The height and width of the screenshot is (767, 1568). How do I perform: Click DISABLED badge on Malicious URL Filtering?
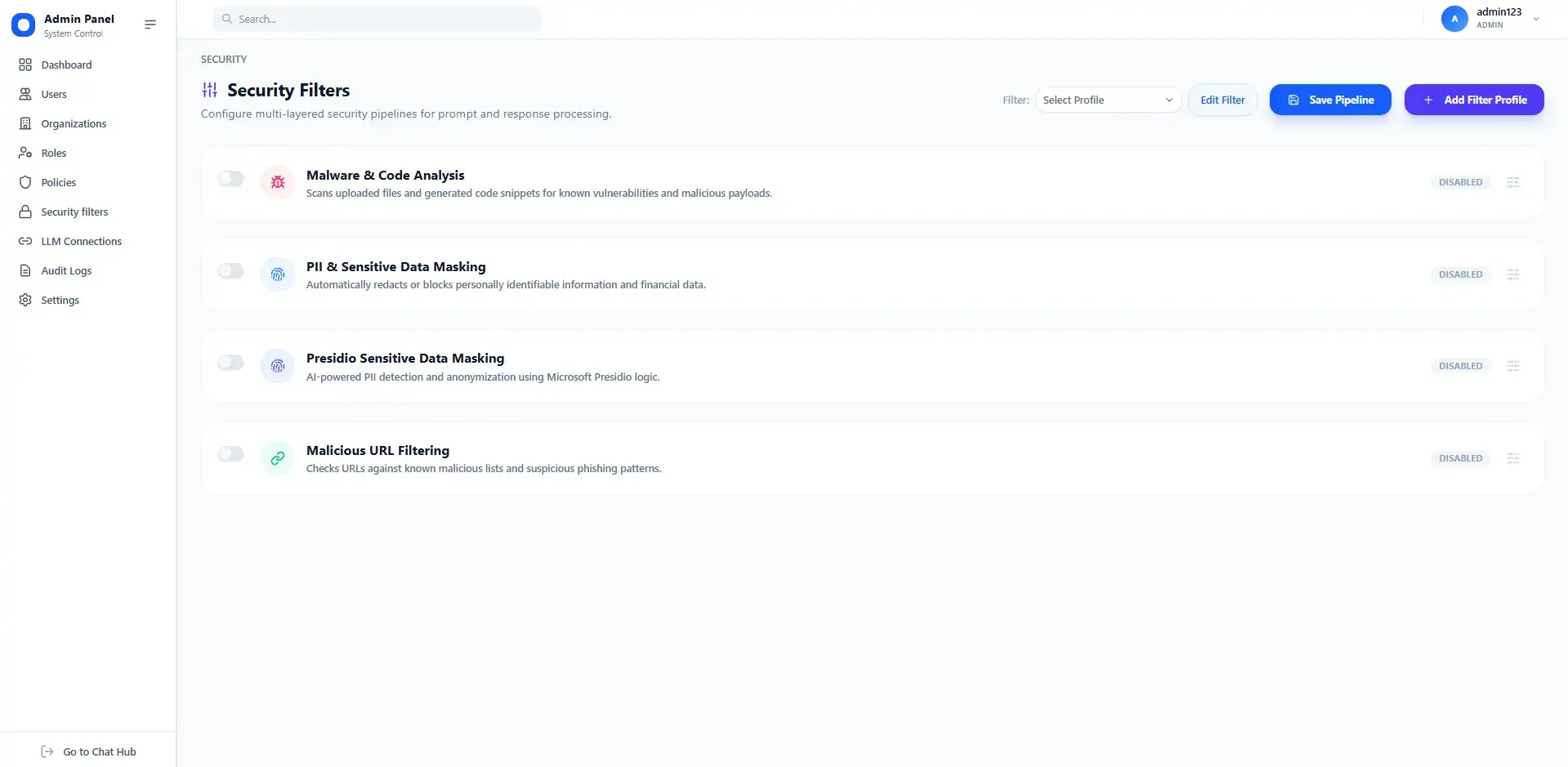pyautogui.click(x=1461, y=458)
